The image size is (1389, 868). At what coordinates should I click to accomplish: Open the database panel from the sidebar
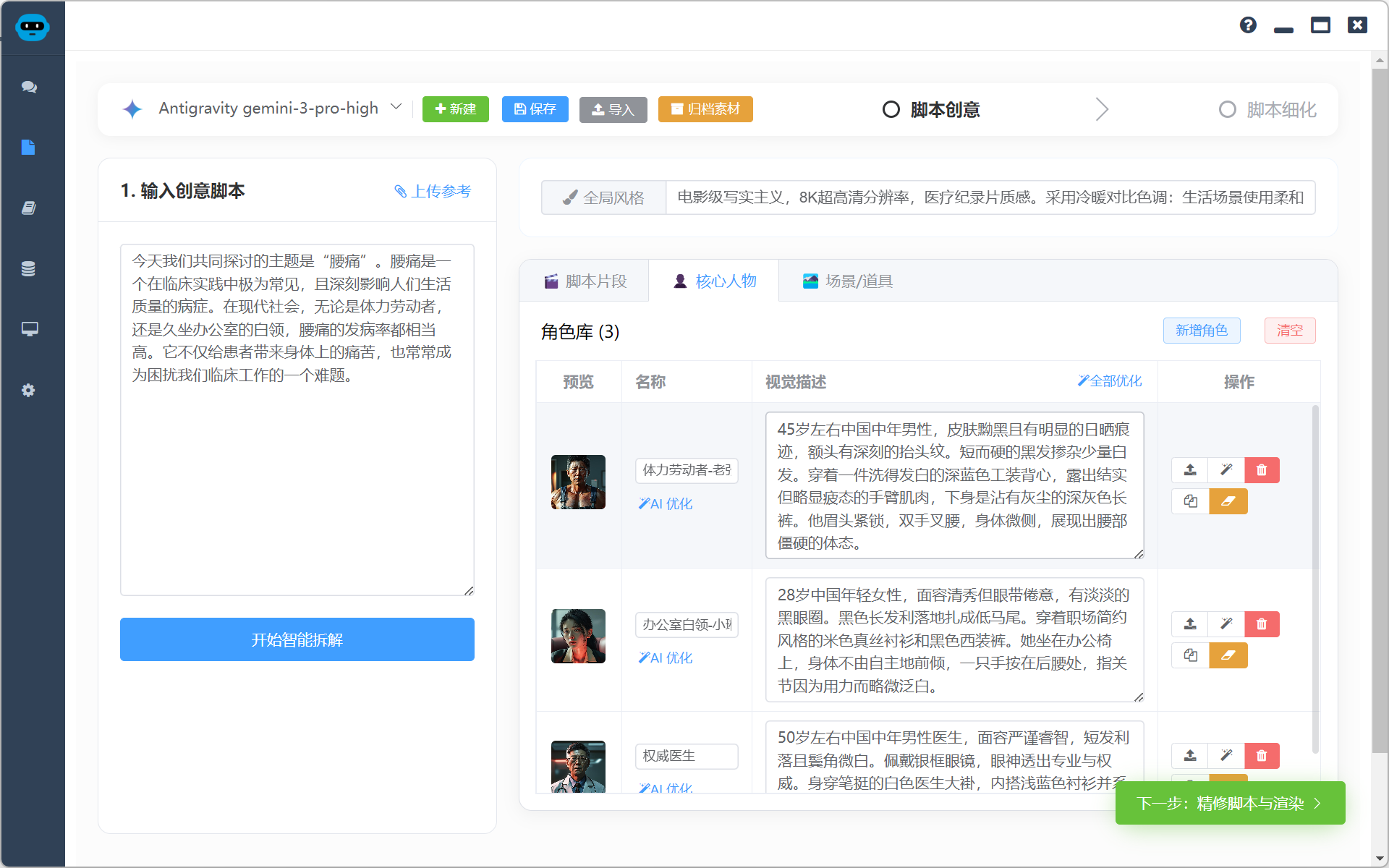coord(29,268)
